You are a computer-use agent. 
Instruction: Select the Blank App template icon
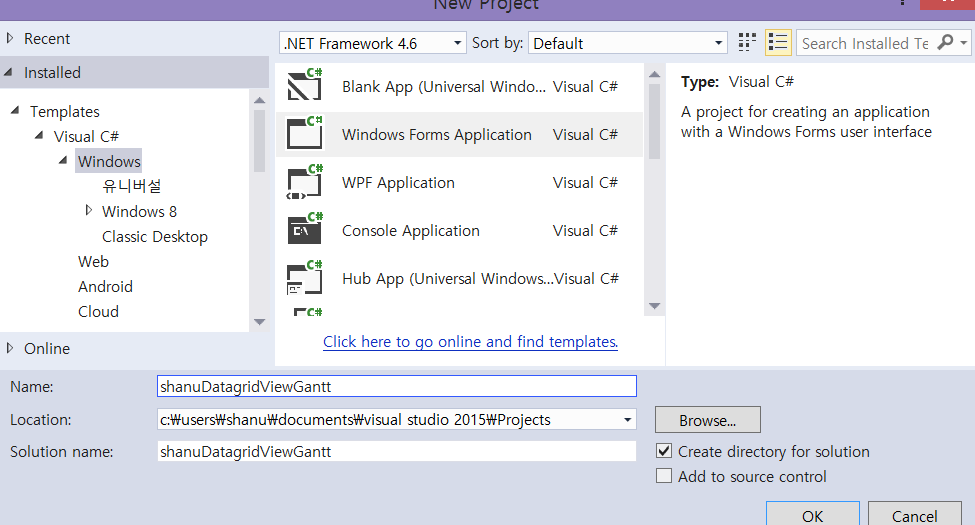point(304,86)
